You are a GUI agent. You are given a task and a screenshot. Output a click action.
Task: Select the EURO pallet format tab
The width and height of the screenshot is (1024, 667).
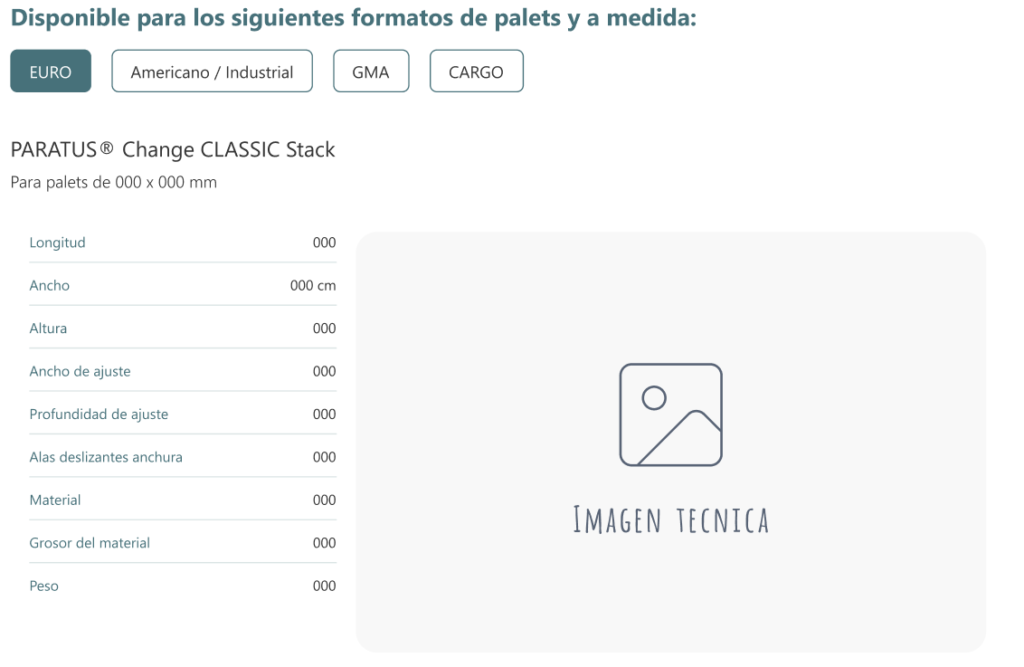click(x=51, y=72)
